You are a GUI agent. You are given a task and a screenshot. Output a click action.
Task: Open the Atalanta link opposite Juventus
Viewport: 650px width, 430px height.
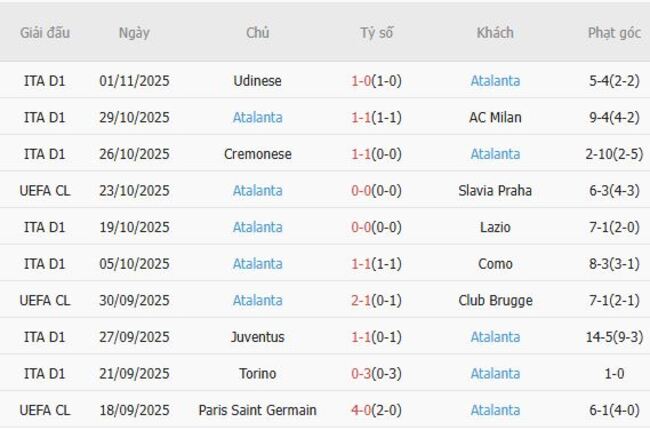[x=495, y=337]
